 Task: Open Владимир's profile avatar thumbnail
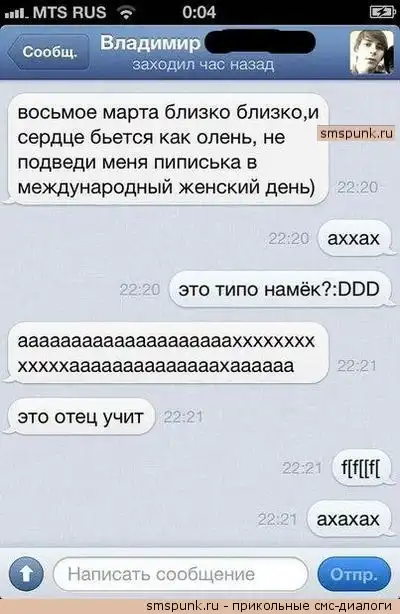[371, 52]
